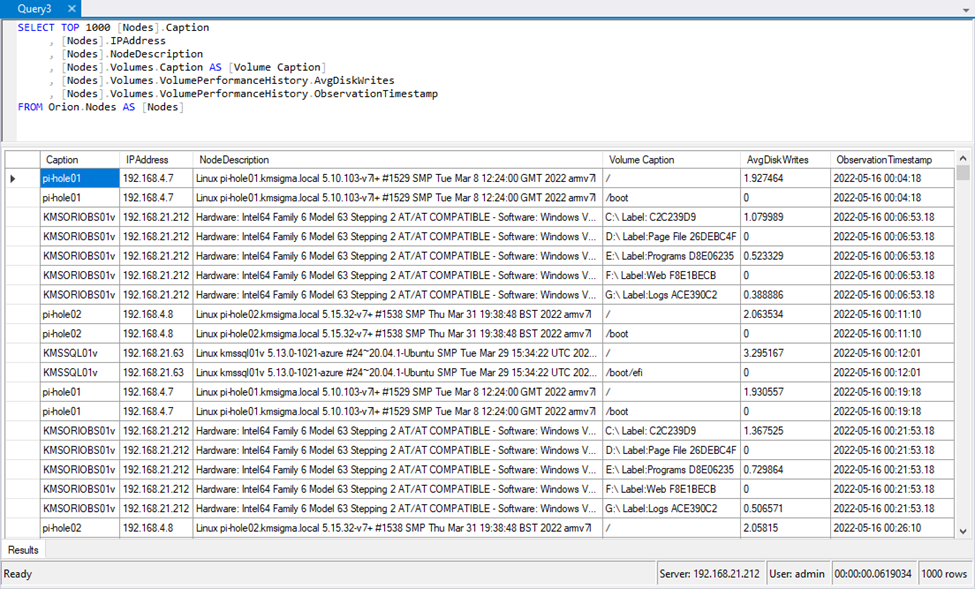975x589 pixels.
Task: Click AvgDiskWrites value 1.930557
Action: click(785, 392)
